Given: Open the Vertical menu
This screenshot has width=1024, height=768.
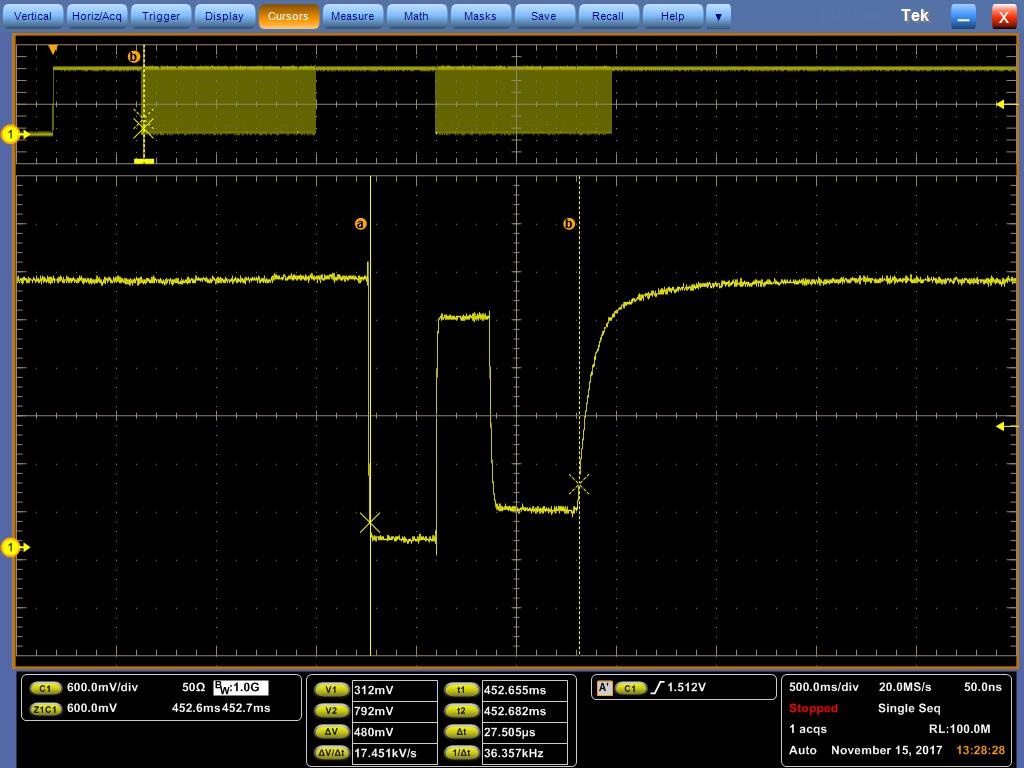Looking at the screenshot, I should 33,16.
